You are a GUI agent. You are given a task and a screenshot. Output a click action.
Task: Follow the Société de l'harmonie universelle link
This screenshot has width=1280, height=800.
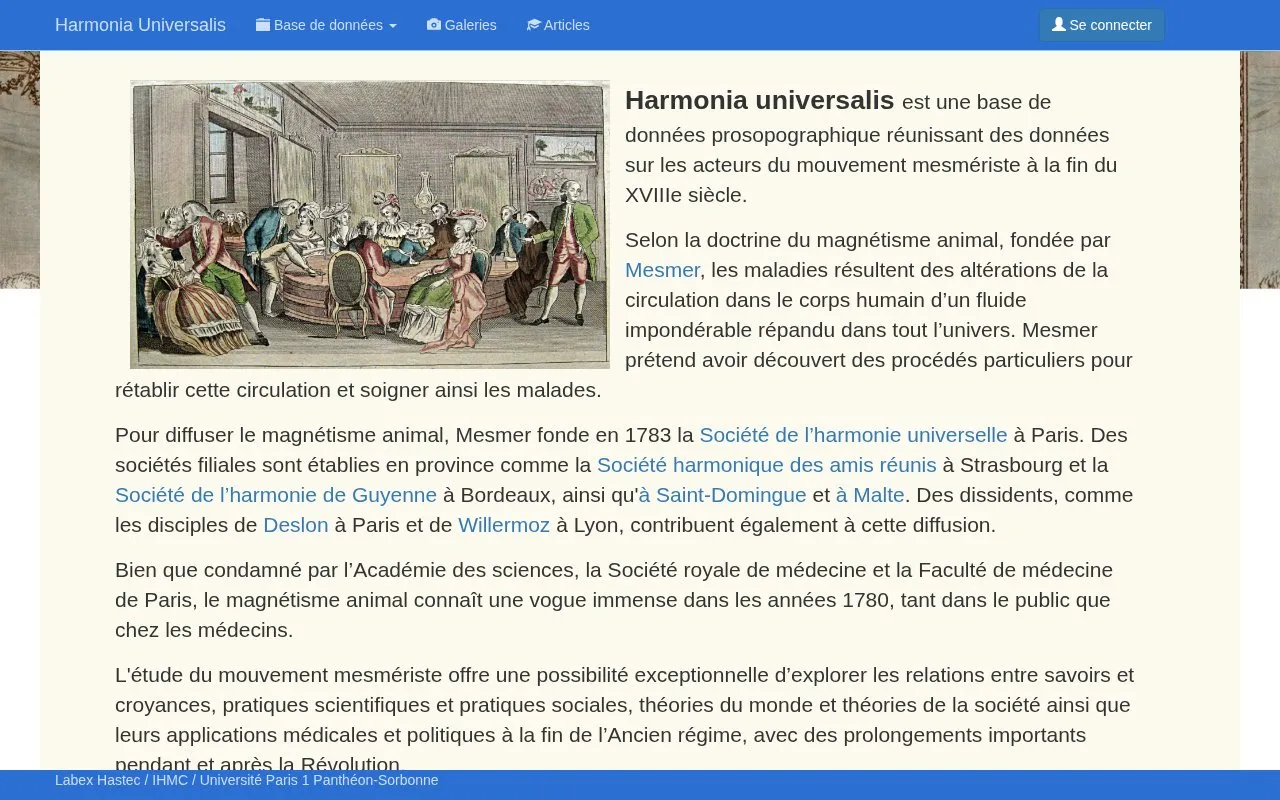853,435
